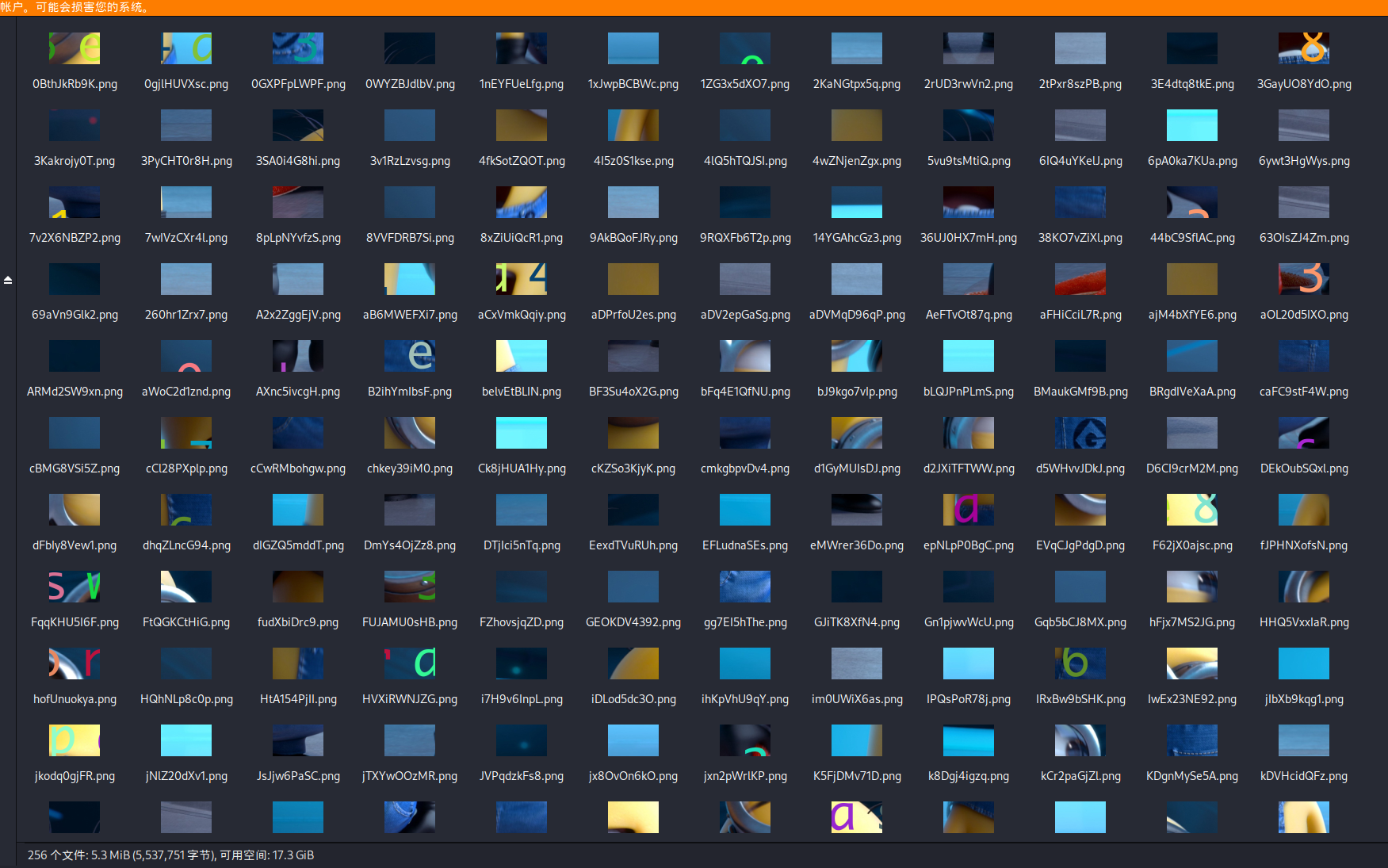Open the 3GayUO8YdO.png image
This screenshot has height=868, width=1388.
[x=1304, y=48]
